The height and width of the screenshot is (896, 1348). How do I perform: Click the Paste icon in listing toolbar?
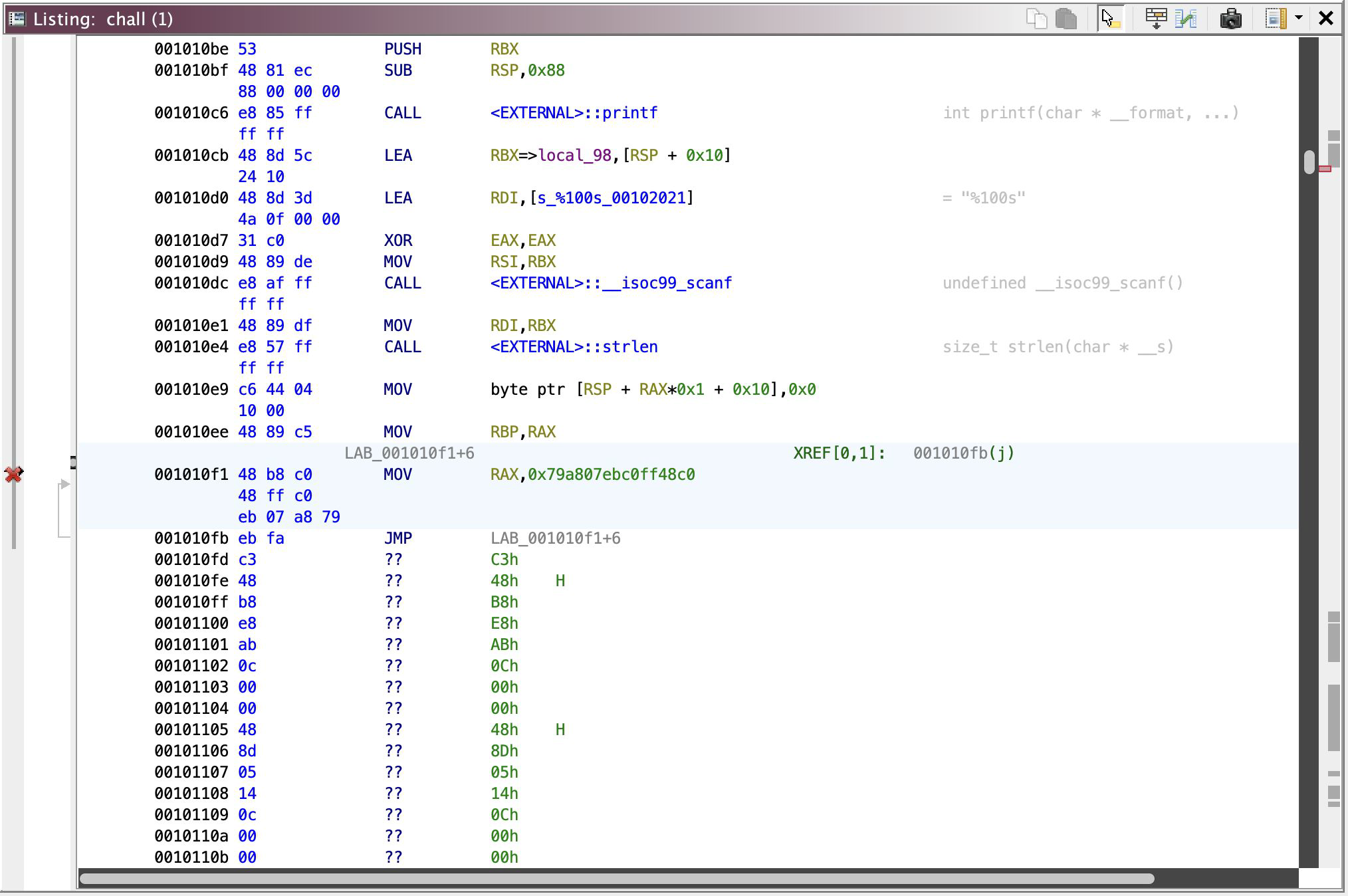click(1066, 19)
